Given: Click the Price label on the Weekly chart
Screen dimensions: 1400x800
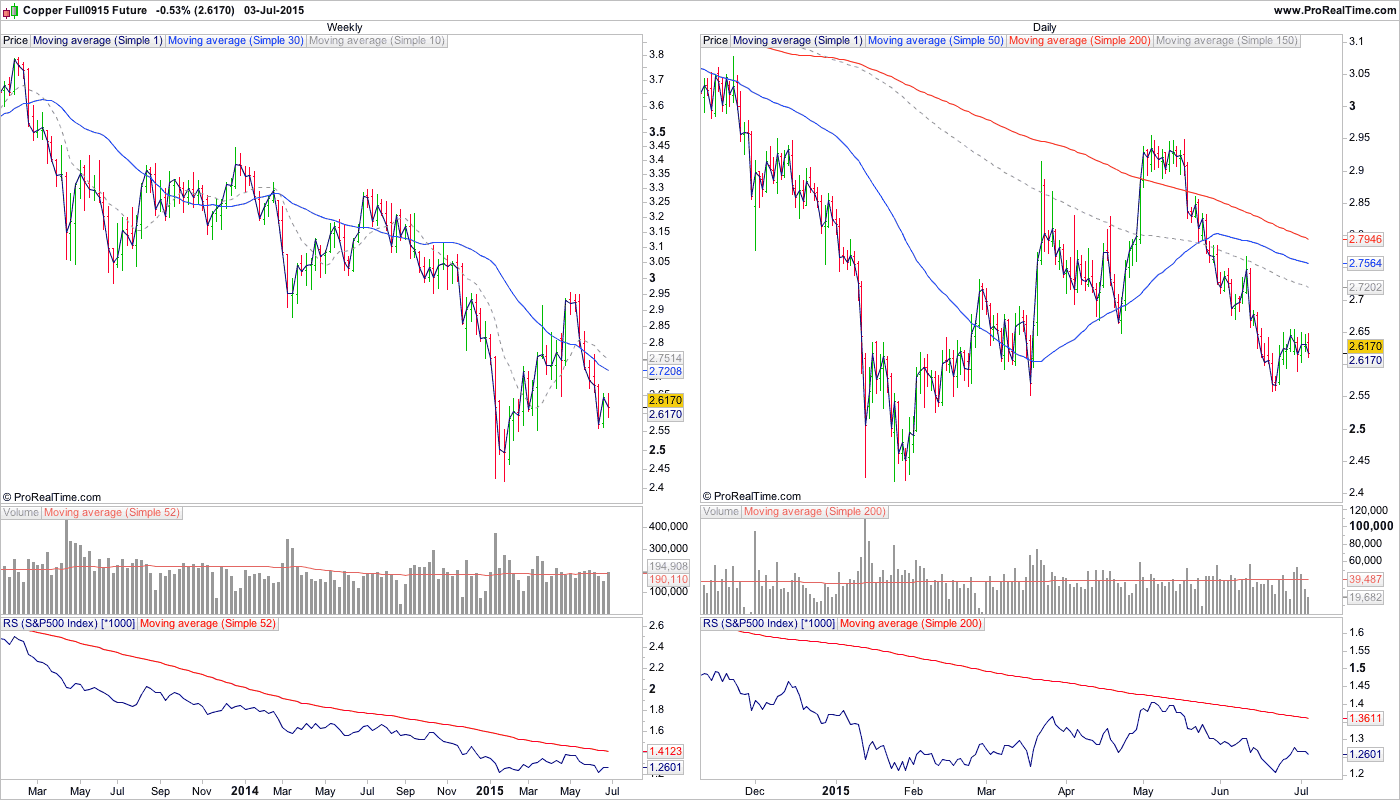Looking at the screenshot, I should click(16, 41).
